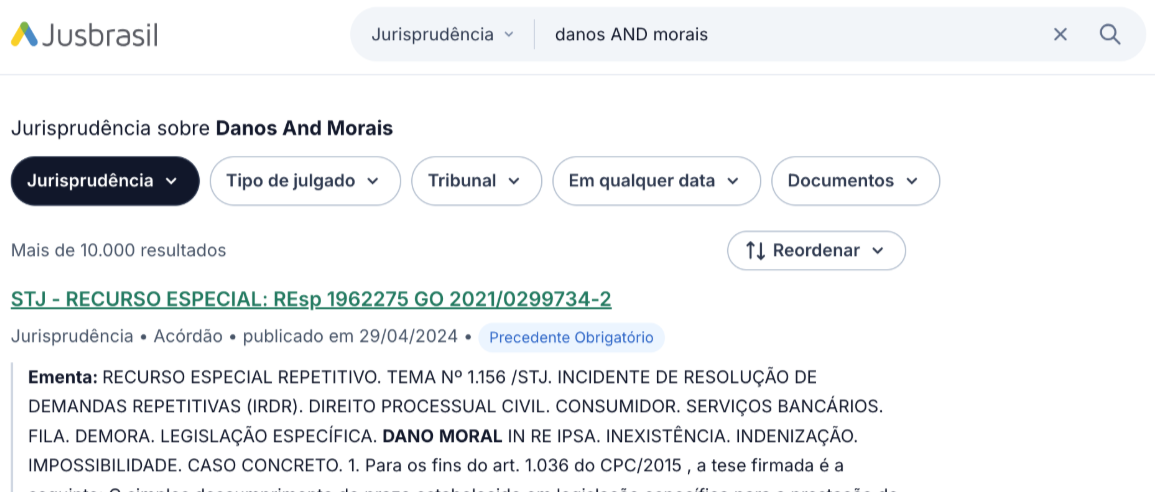1155x492 pixels.
Task: Open the Tribunal filter dropdown
Action: (x=475, y=181)
